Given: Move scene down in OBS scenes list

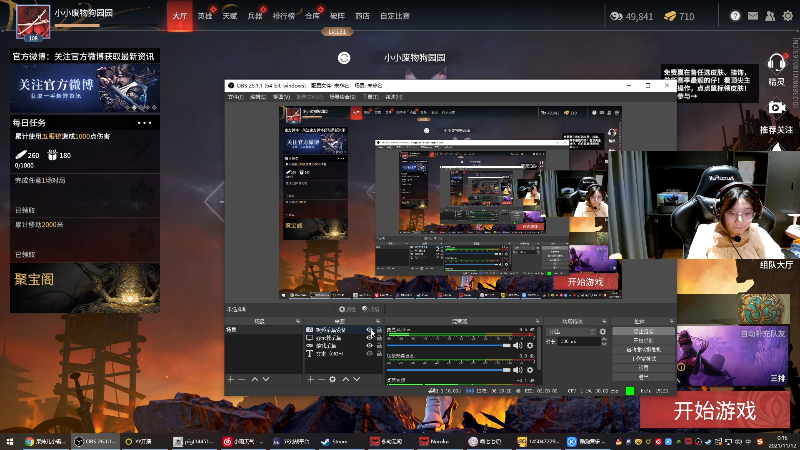Looking at the screenshot, I should (266, 379).
